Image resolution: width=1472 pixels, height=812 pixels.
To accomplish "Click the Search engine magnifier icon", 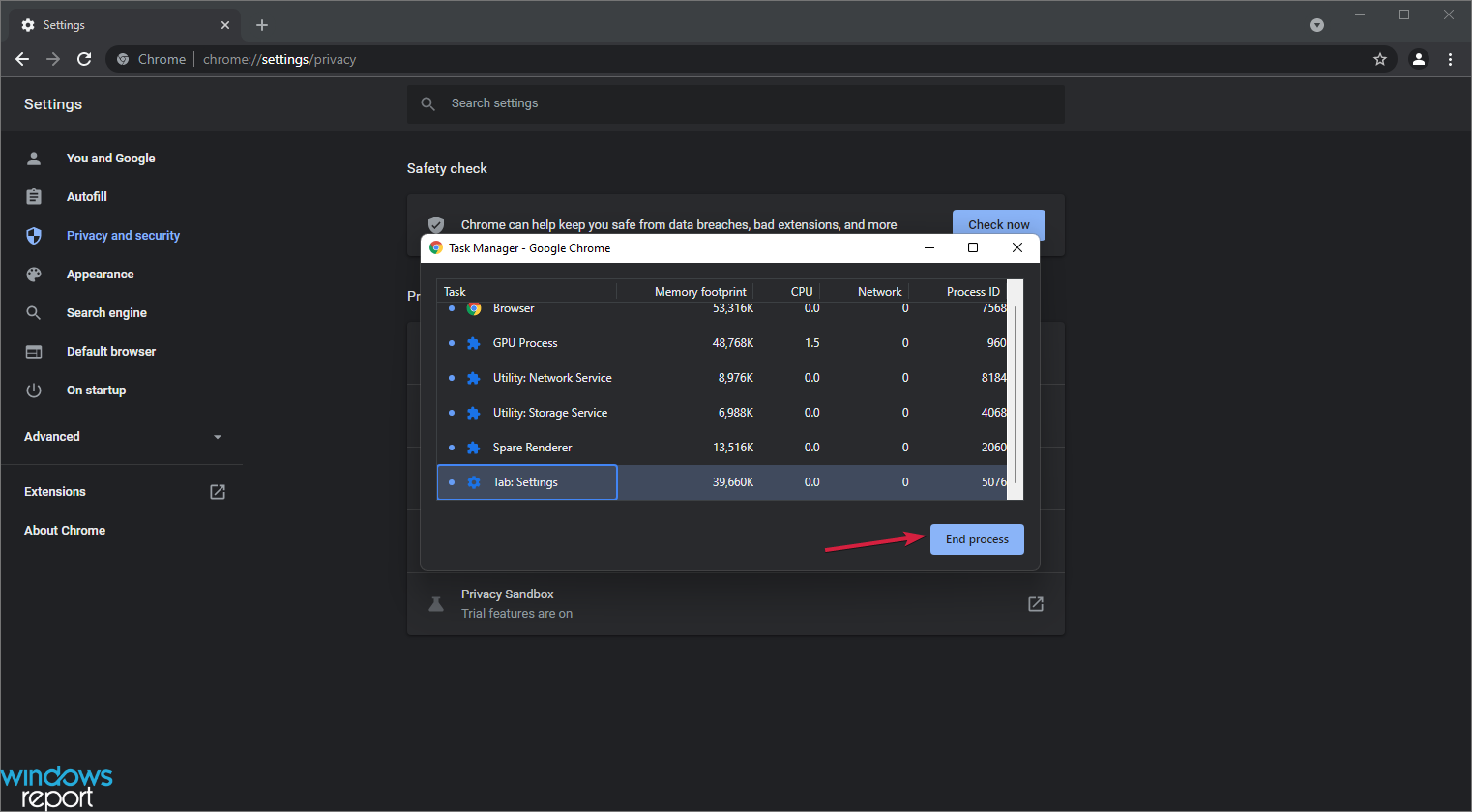I will coord(34,312).
